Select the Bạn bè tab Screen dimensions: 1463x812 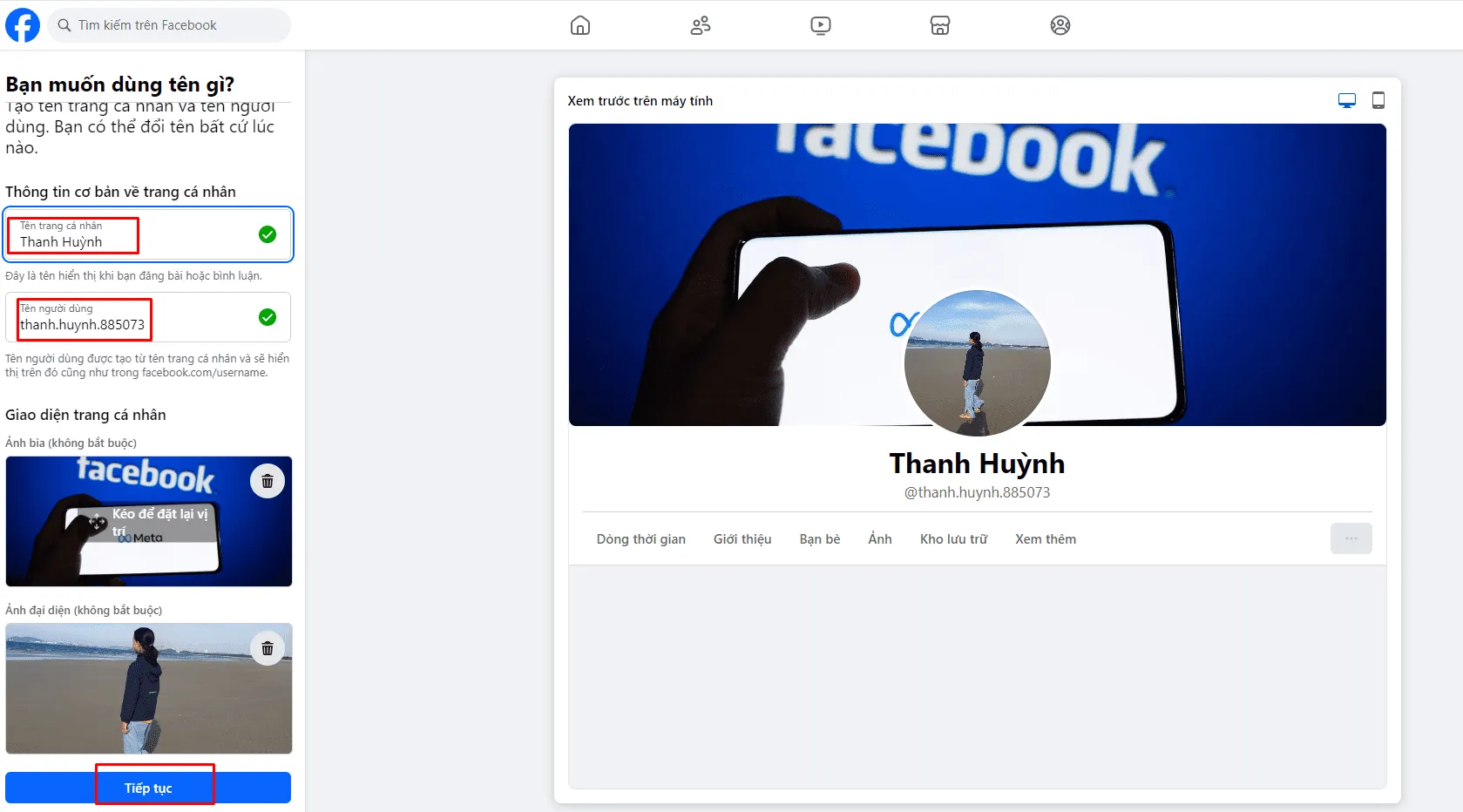coord(819,538)
